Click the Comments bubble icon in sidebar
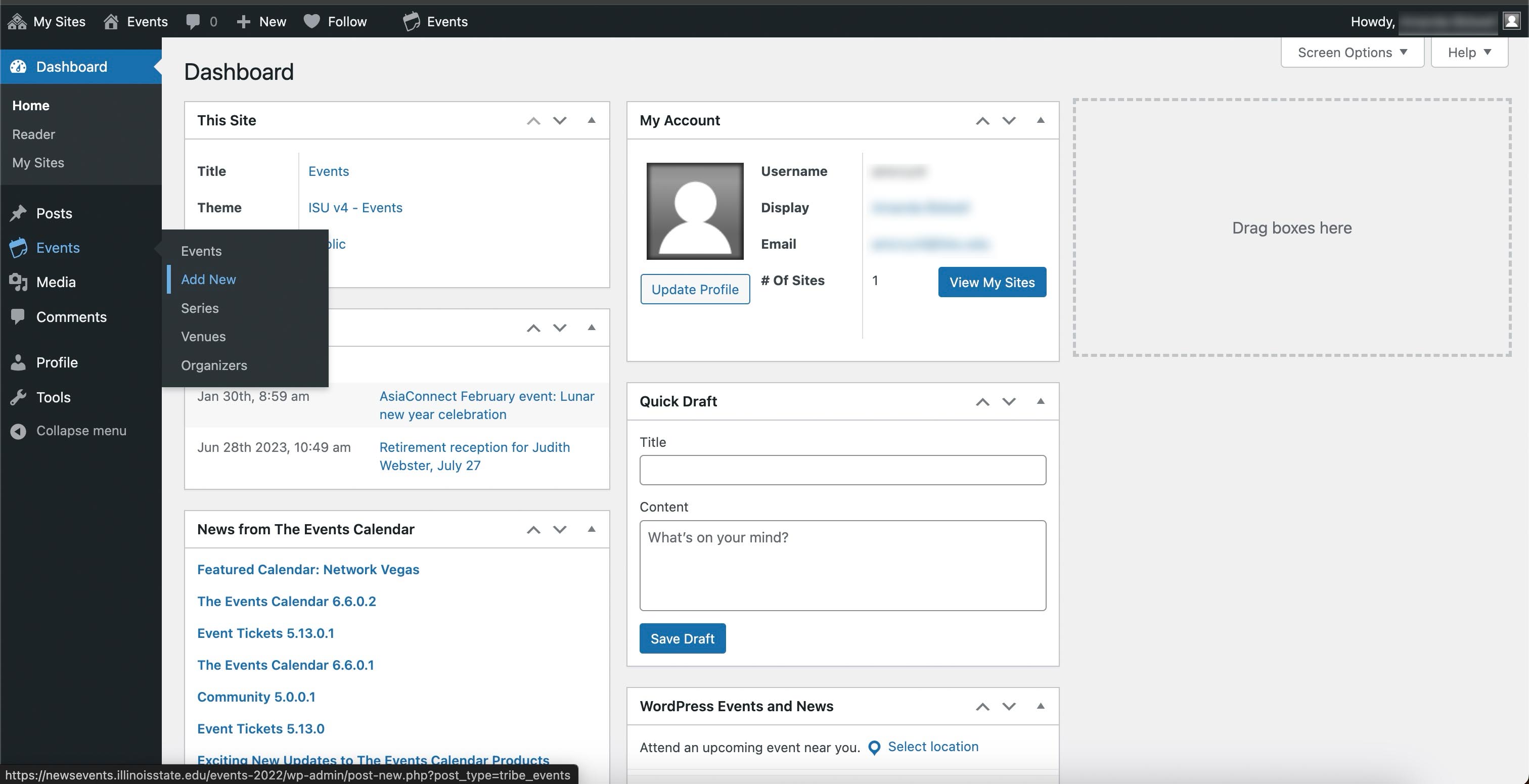 point(18,317)
